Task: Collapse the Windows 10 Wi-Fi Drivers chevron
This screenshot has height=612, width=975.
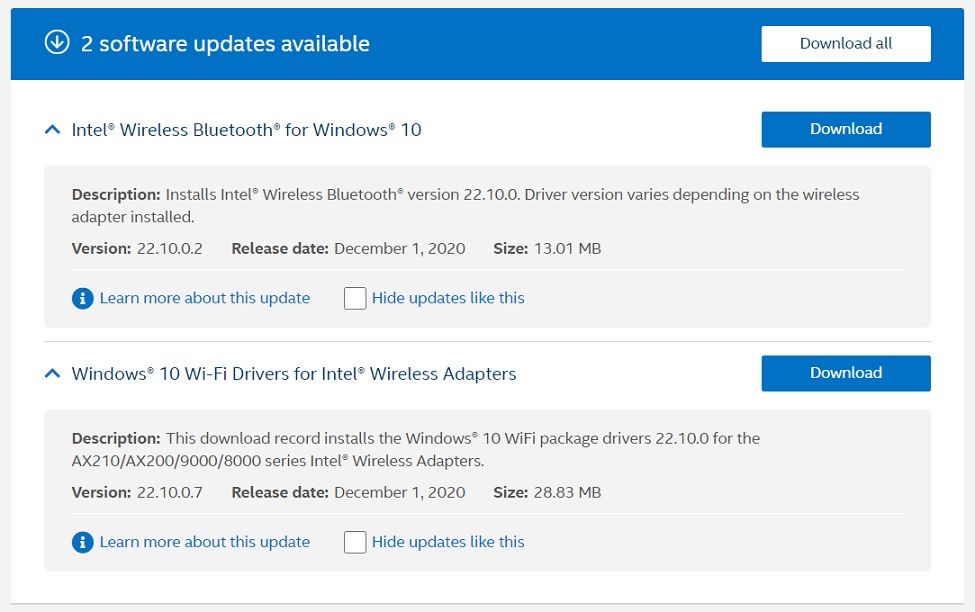Action: [52, 373]
